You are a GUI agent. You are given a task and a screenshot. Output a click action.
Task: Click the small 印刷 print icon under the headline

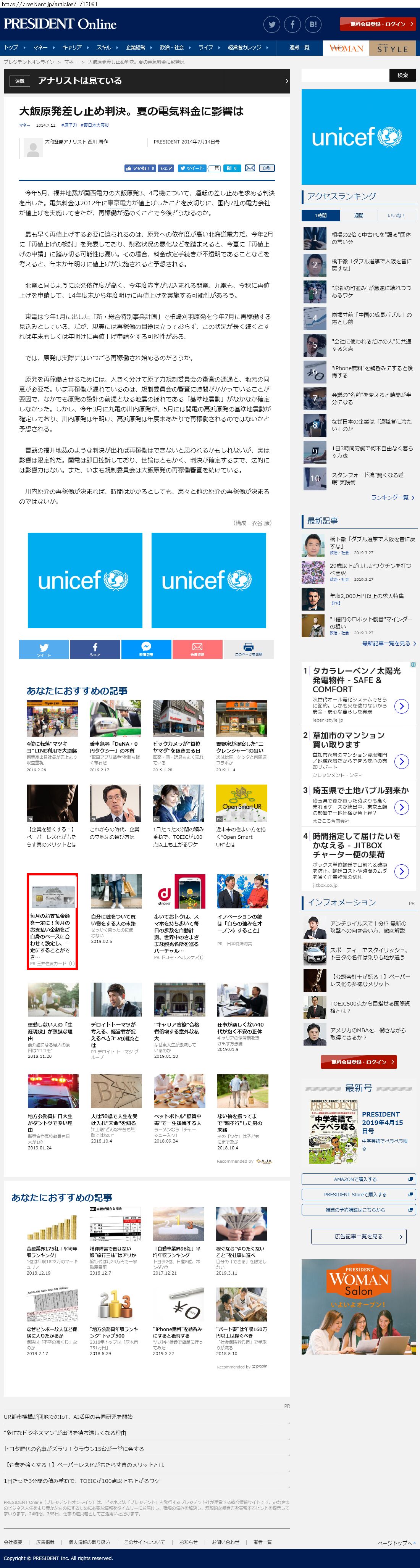267,168
